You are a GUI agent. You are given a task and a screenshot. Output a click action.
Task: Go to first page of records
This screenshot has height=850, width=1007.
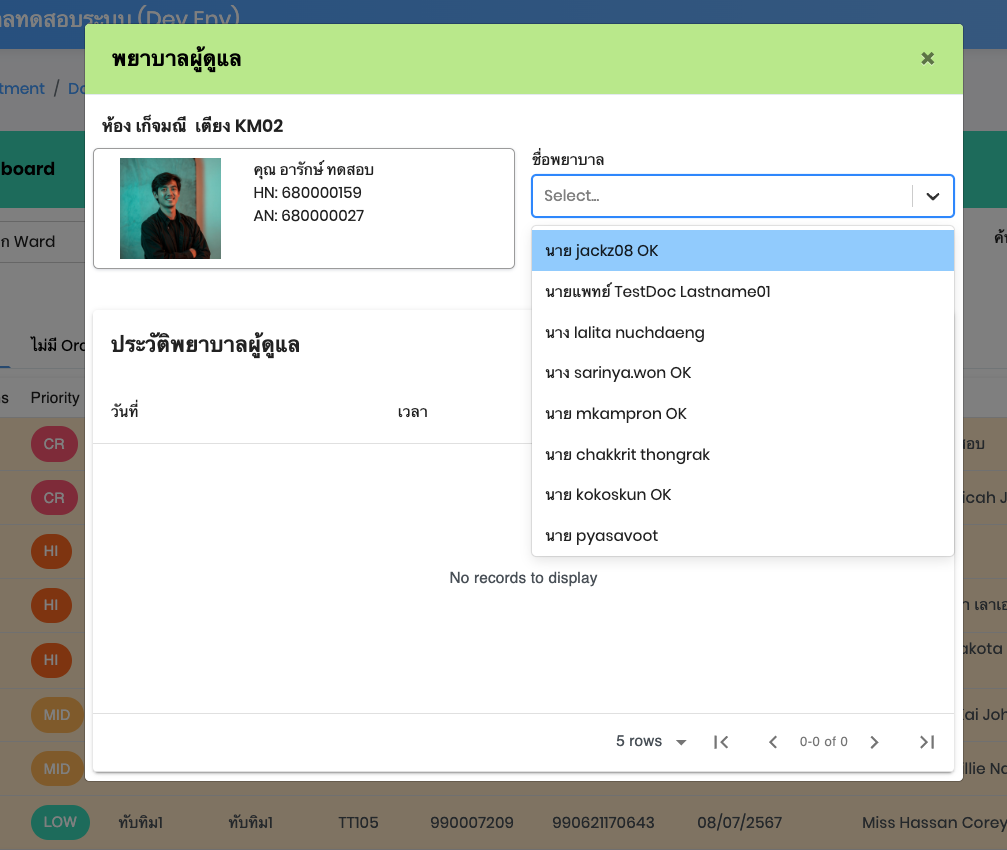pyautogui.click(x=721, y=742)
